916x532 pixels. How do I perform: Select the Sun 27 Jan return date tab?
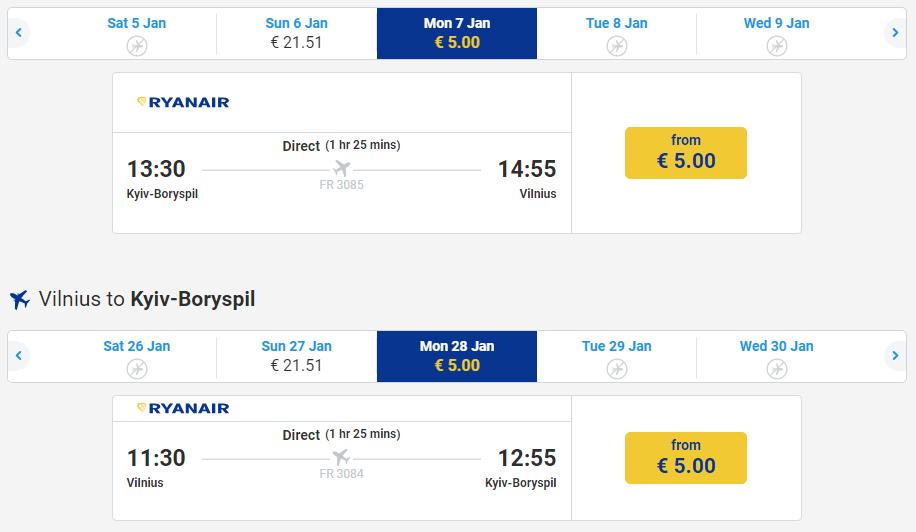point(297,356)
